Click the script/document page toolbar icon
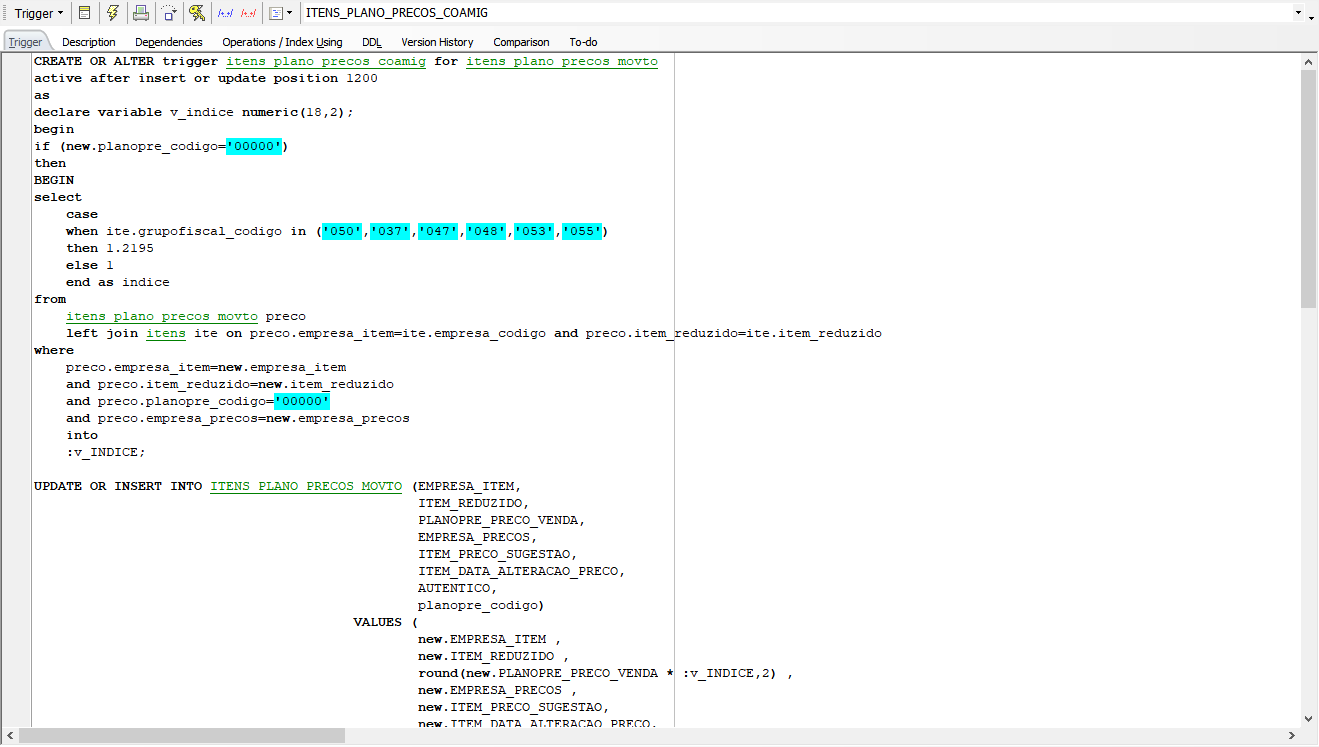 pyautogui.click(x=85, y=13)
